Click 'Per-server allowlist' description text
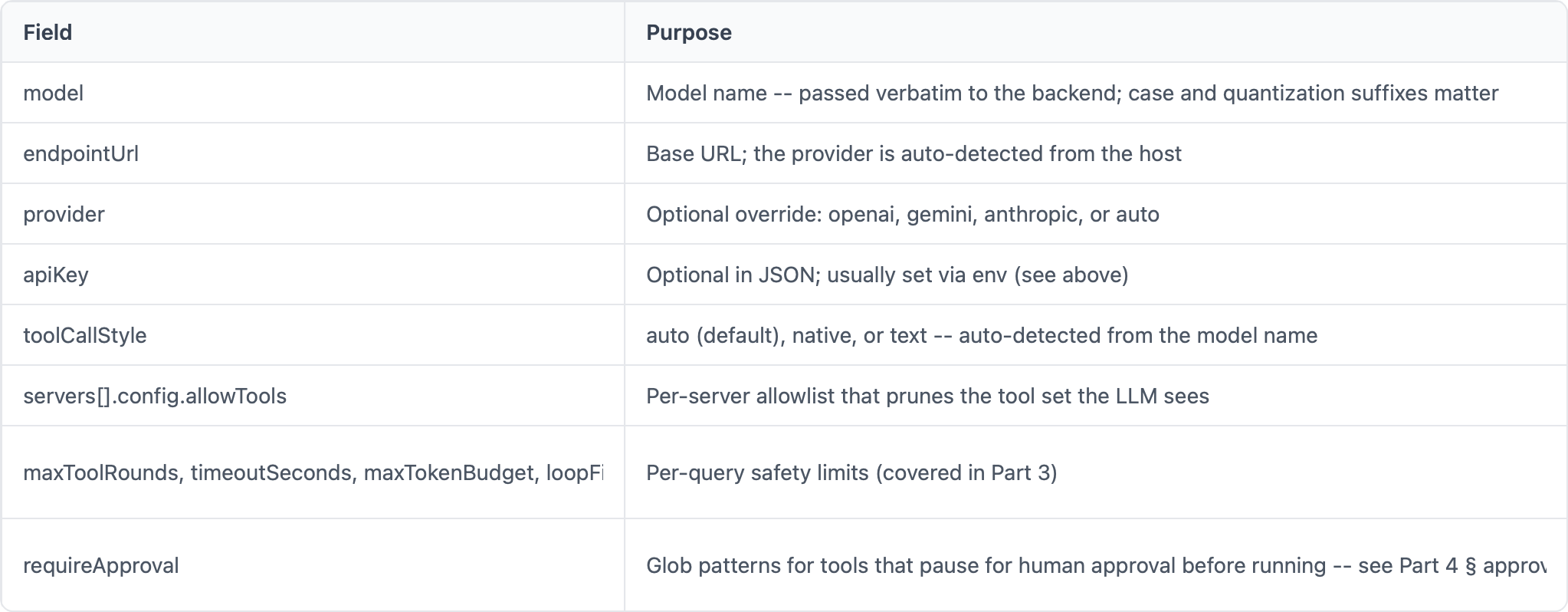The height and width of the screenshot is (612, 1568). click(x=927, y=396)
